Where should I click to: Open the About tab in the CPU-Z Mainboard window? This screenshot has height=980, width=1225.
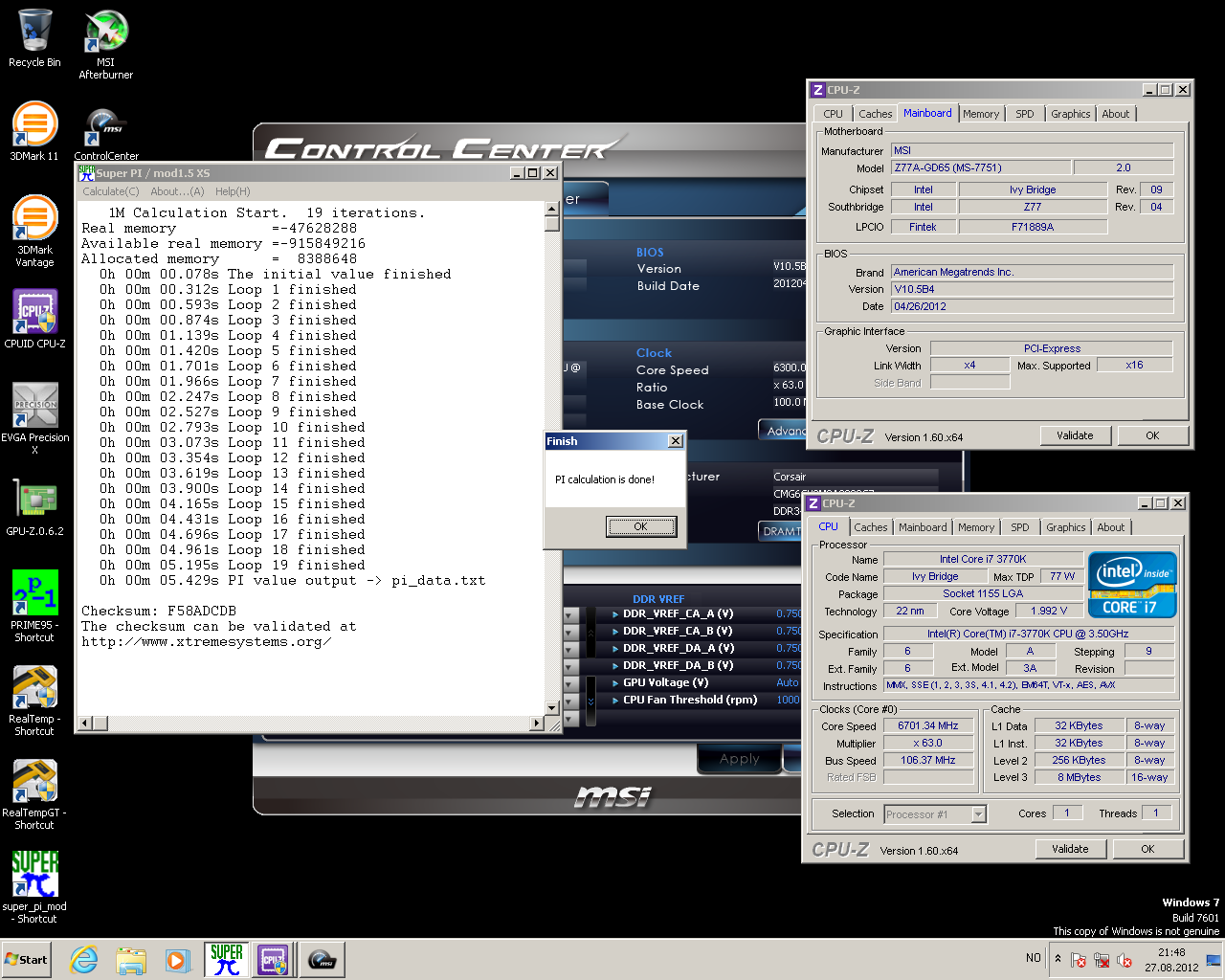tap(1116, 114)
